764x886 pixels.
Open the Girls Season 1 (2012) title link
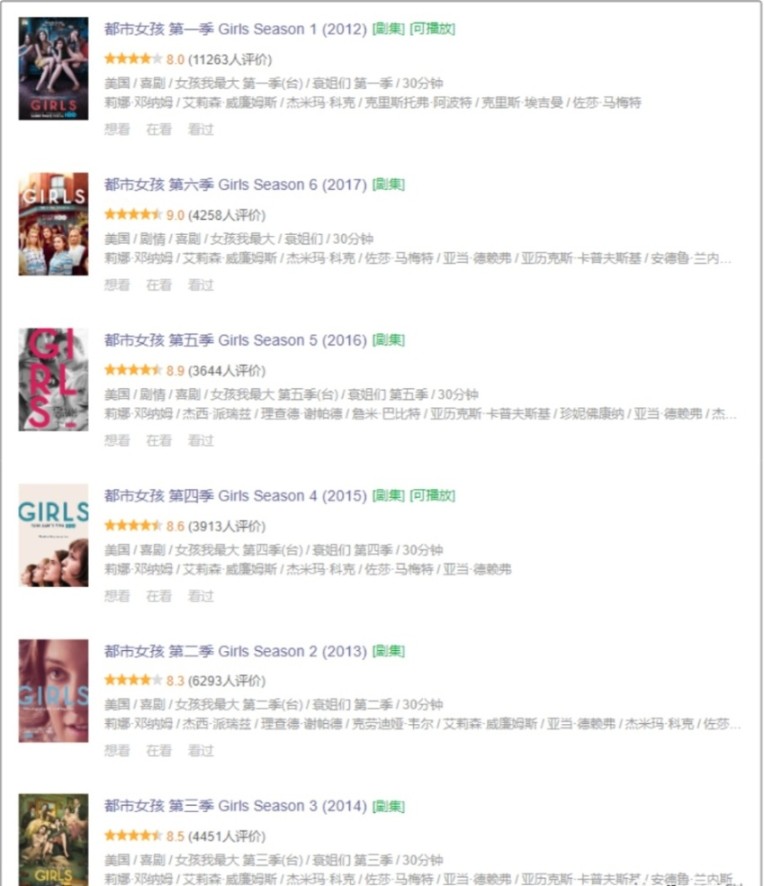point(236,29)
